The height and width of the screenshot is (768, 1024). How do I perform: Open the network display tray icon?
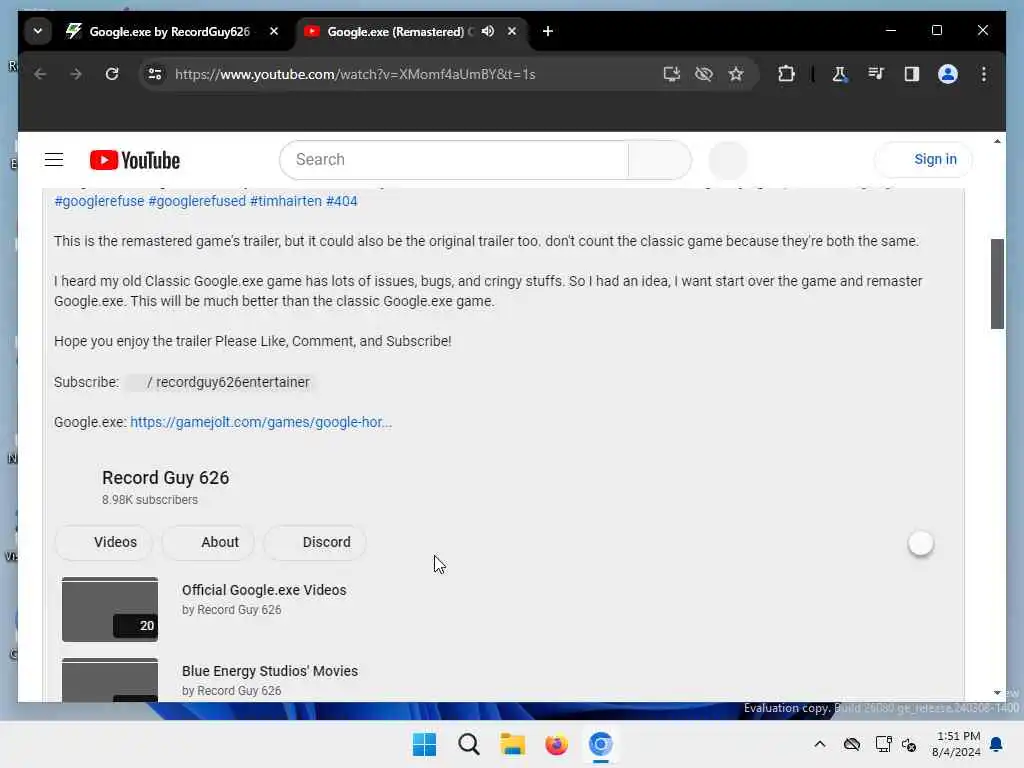coord(883,744)
